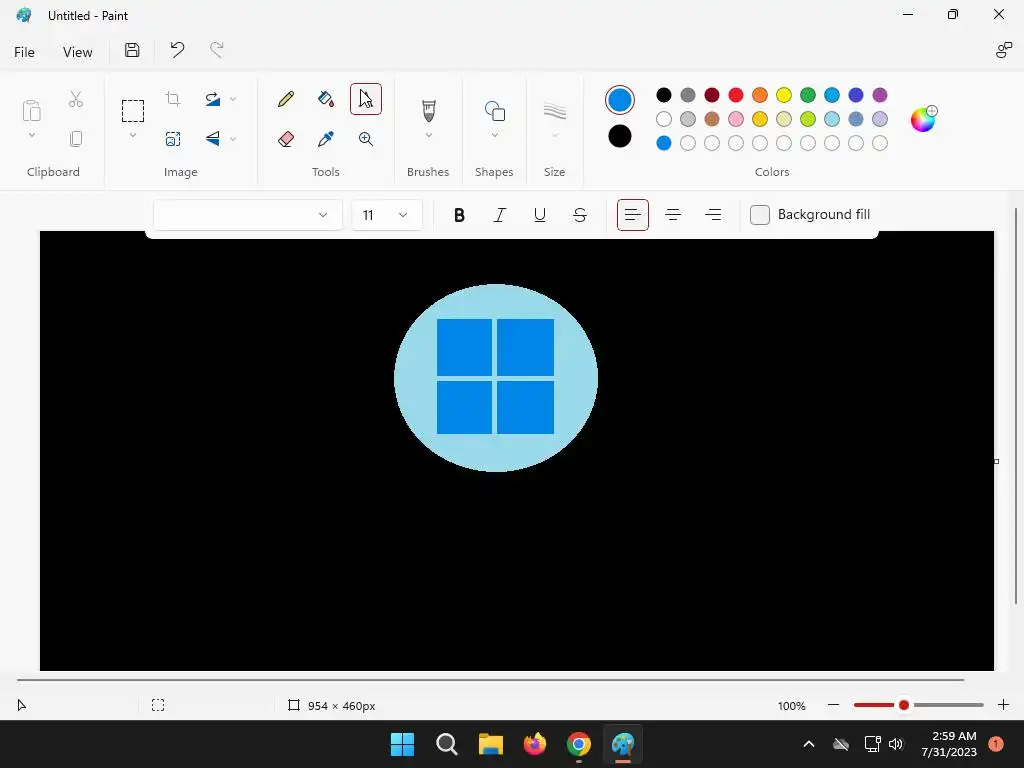Click the Cut scissors icon
This screenshot has width=1024, height=768.
click(76, 99)
